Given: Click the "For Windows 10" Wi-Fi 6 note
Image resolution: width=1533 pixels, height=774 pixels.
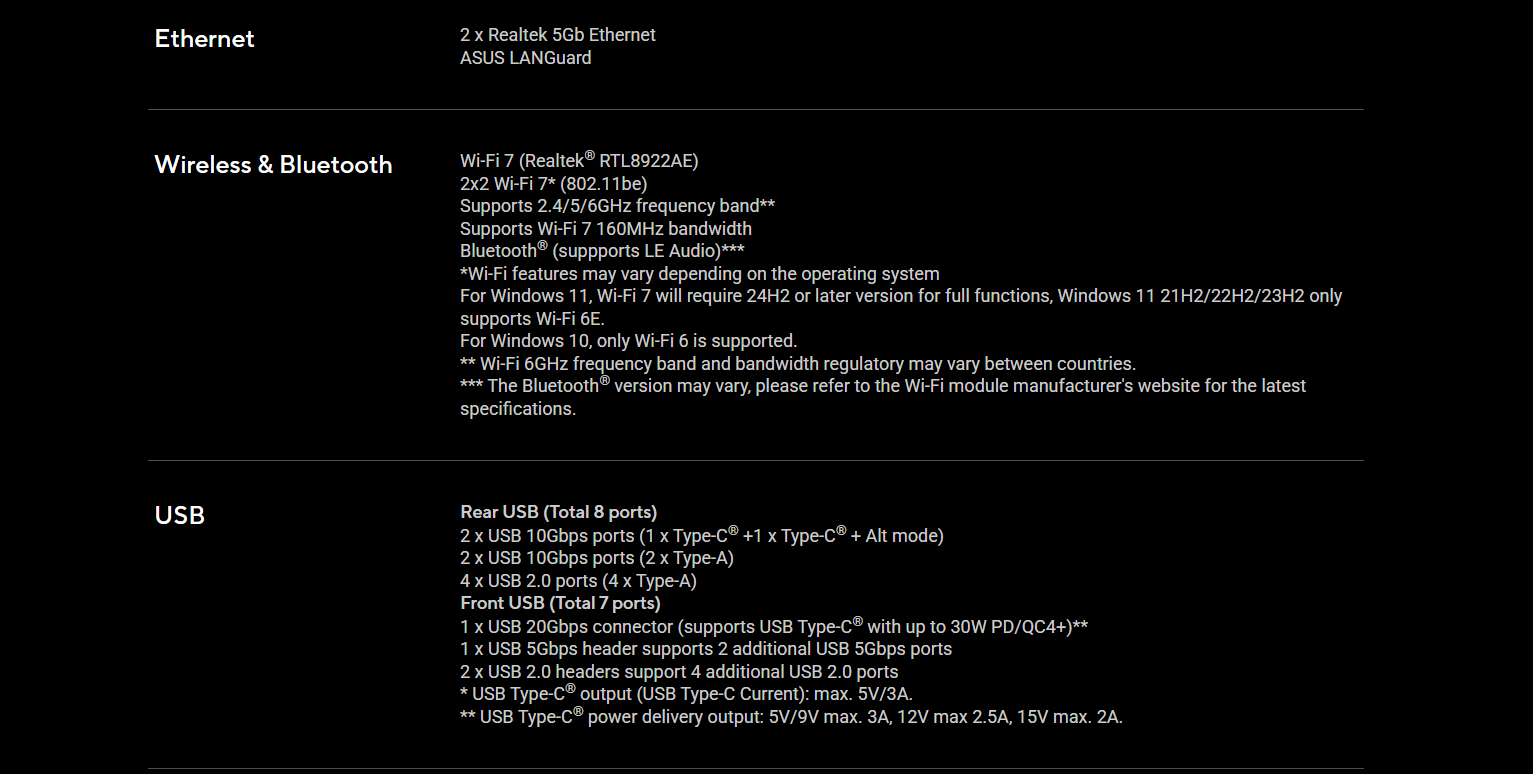Looking at the screenshot, I should point(628,341).
